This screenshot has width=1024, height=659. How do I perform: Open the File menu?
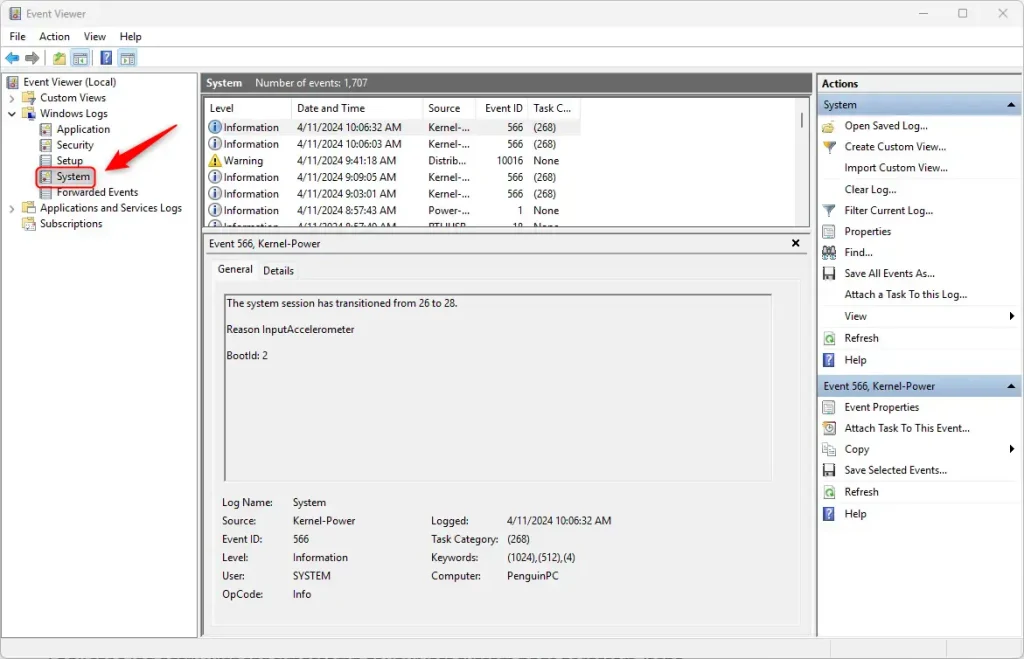18,37
